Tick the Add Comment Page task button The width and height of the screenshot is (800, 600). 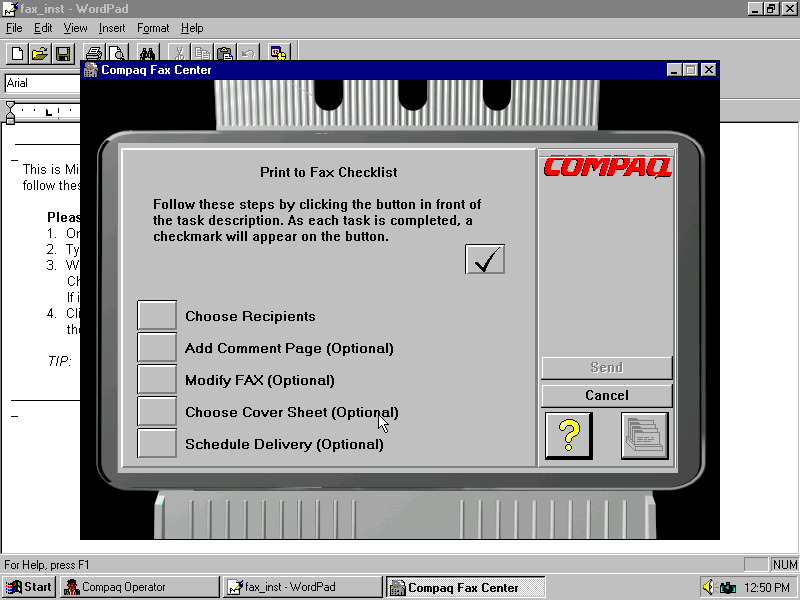157,347
